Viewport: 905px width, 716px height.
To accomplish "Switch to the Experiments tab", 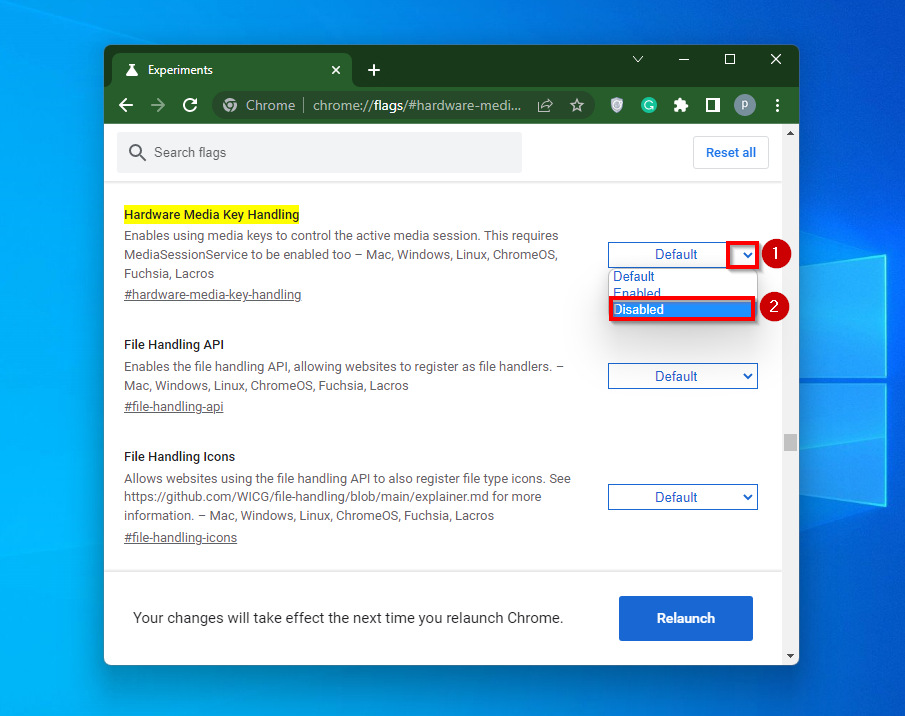I will [200, 70].
